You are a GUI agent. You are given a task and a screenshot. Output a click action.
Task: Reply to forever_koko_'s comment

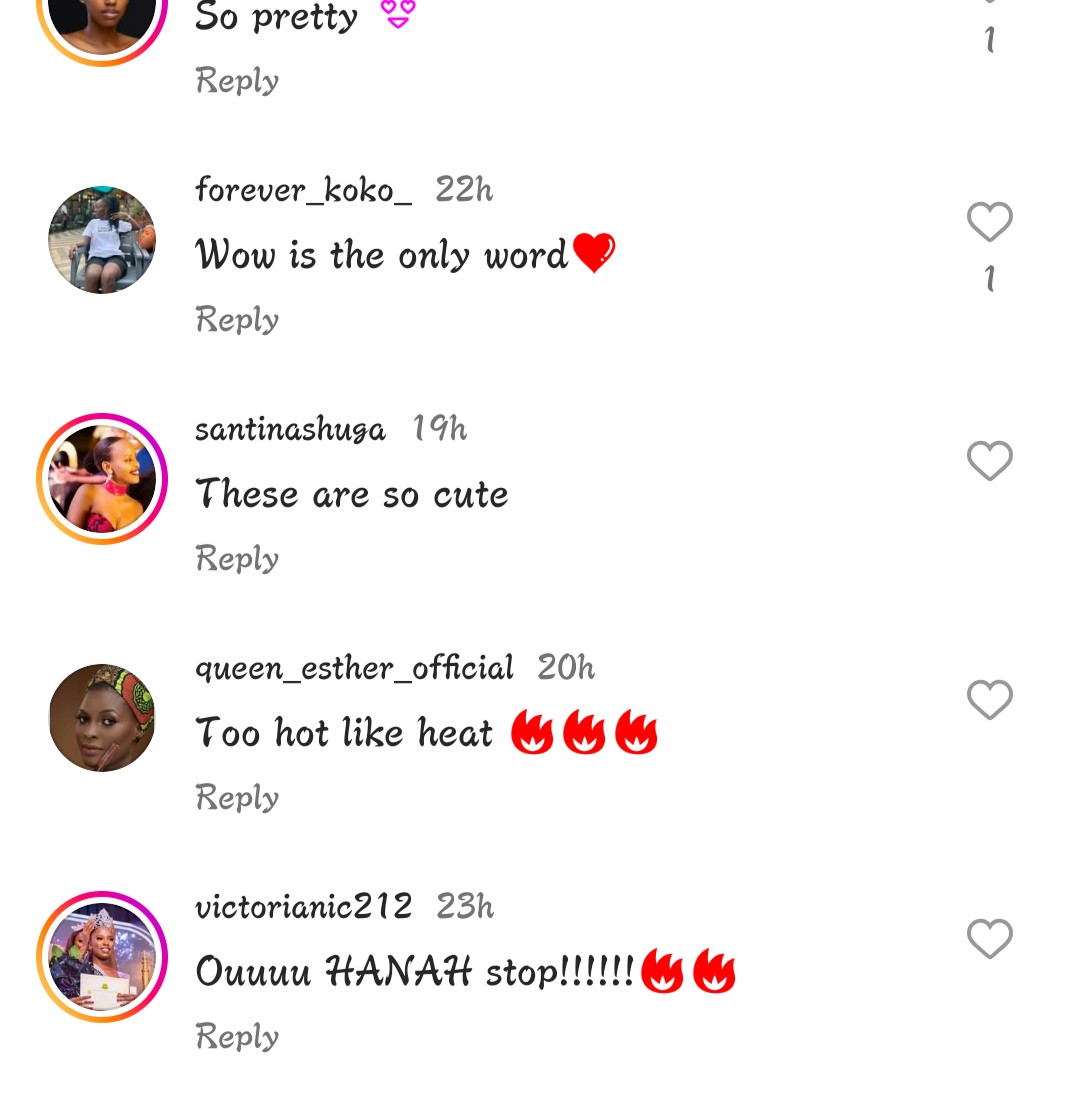point(237,319)
